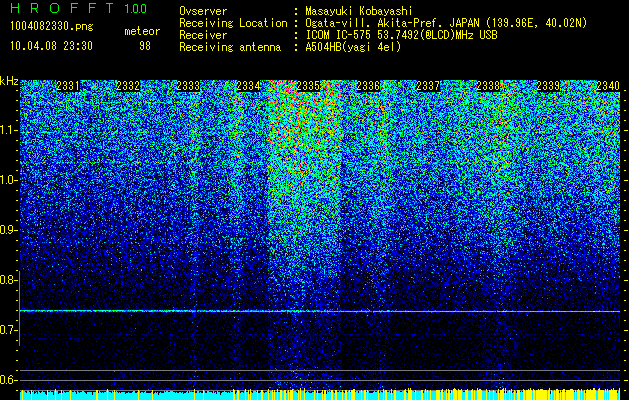
Task: Click the 1.1 frequency axis label
Action: click(x=7, y=130)
